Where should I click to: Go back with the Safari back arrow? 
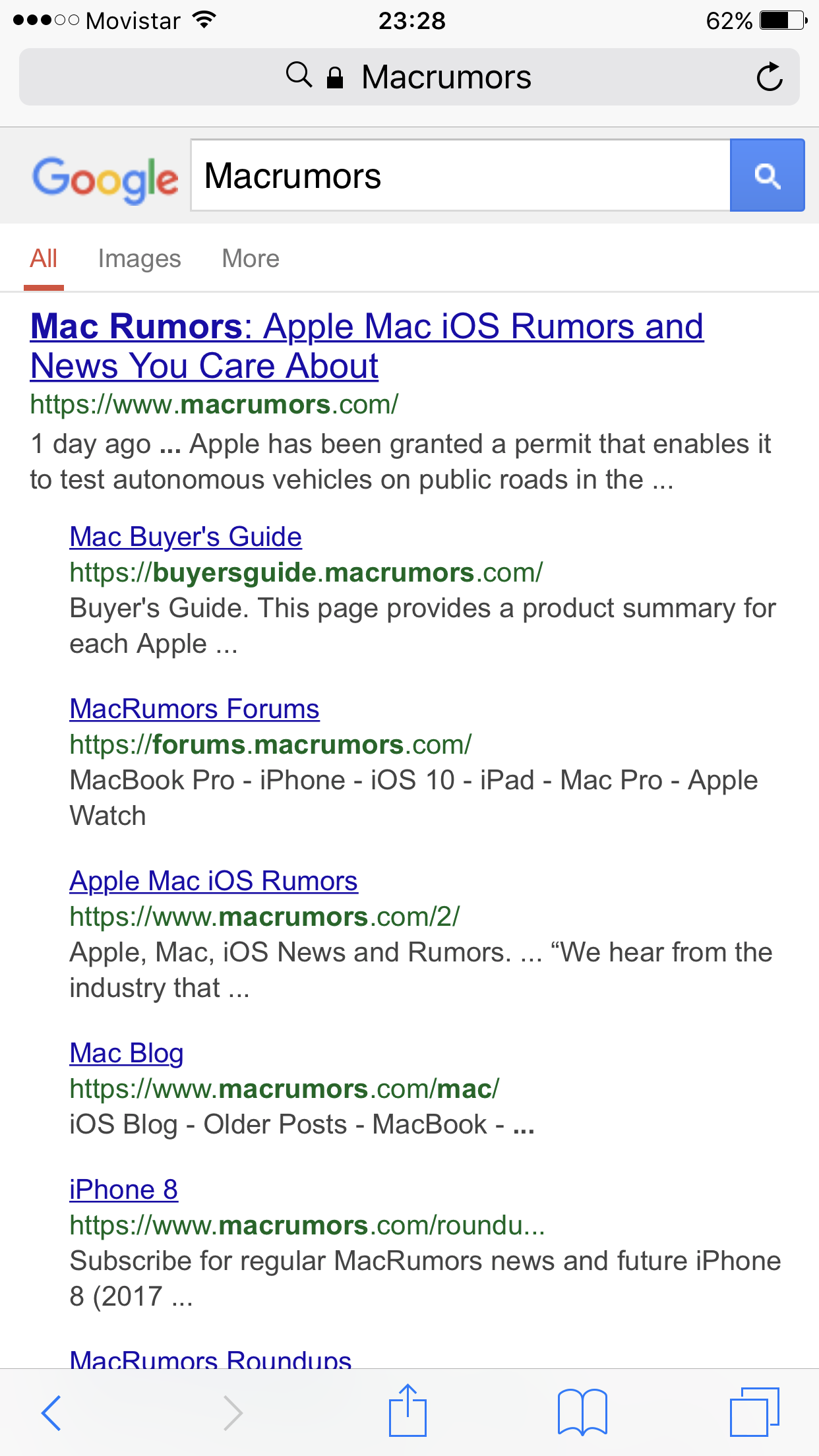pyautogui.click(x=51, y=1413)
